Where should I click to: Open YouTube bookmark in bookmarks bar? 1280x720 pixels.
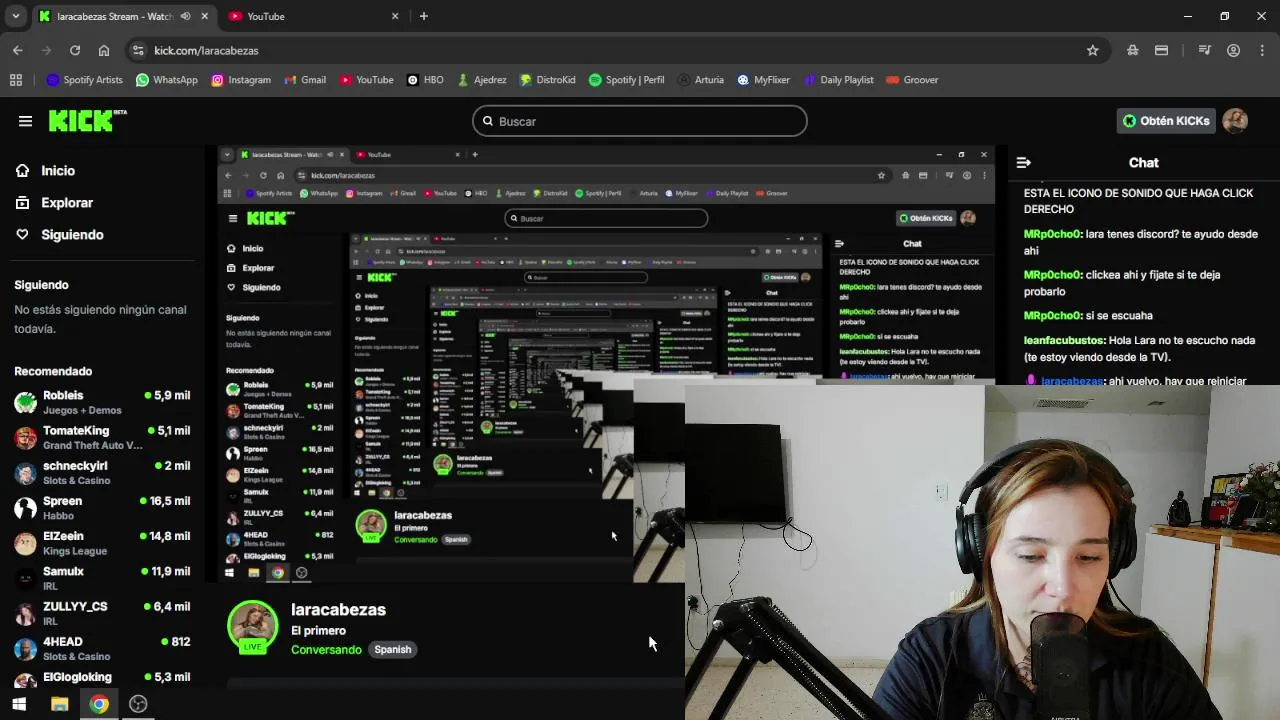click(366, 80)
